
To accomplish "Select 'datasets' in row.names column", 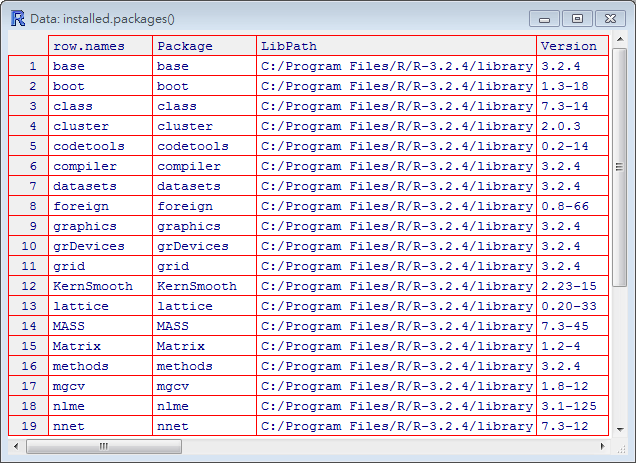I will [101, 186].
